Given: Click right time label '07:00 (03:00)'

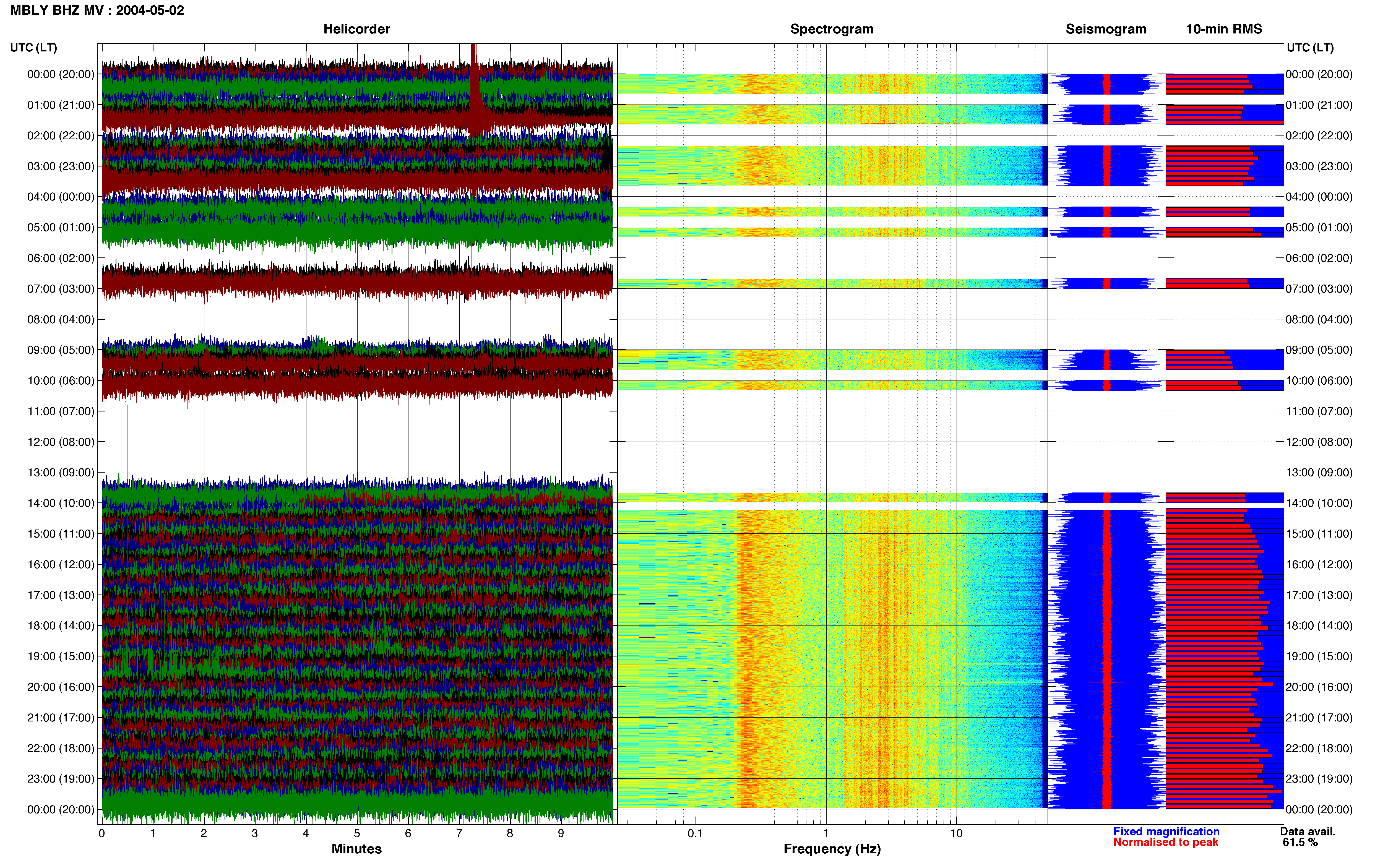Looking at the screenshot, I should [1319, 289].
